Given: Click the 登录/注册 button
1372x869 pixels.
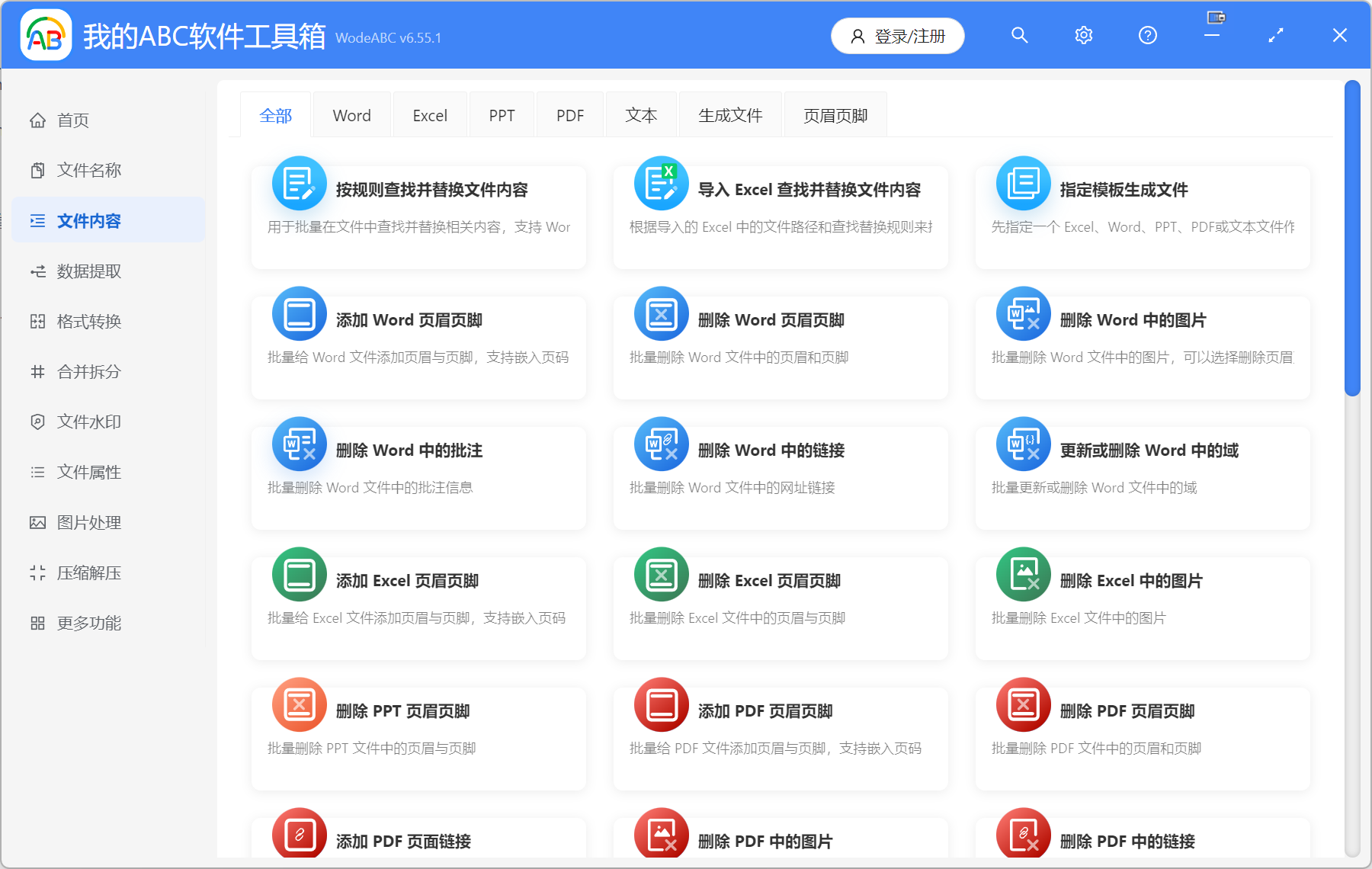Looking at the screenshot, I should click(897, 35).
